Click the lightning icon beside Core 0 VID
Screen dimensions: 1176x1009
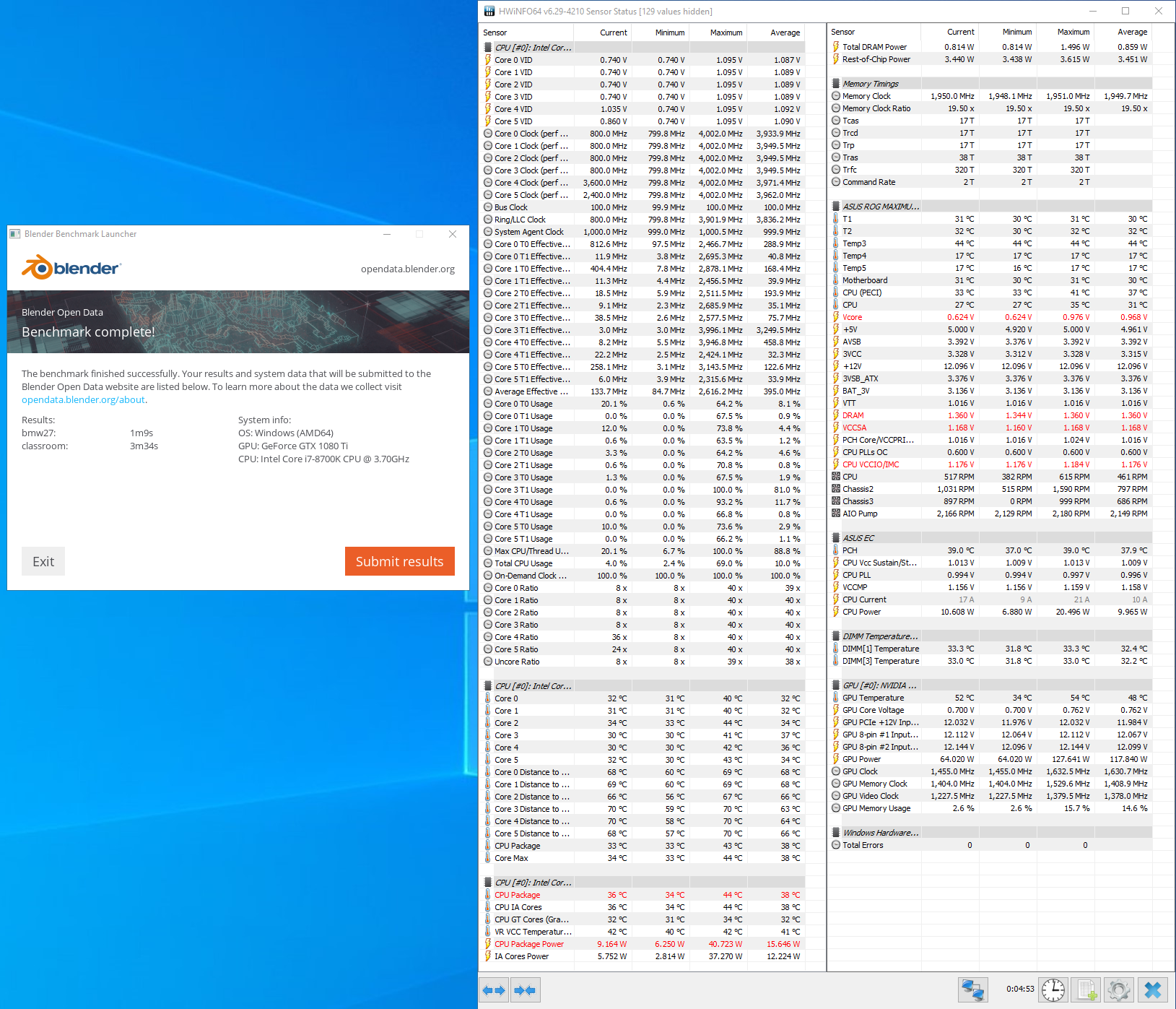(x=488, y=60)
